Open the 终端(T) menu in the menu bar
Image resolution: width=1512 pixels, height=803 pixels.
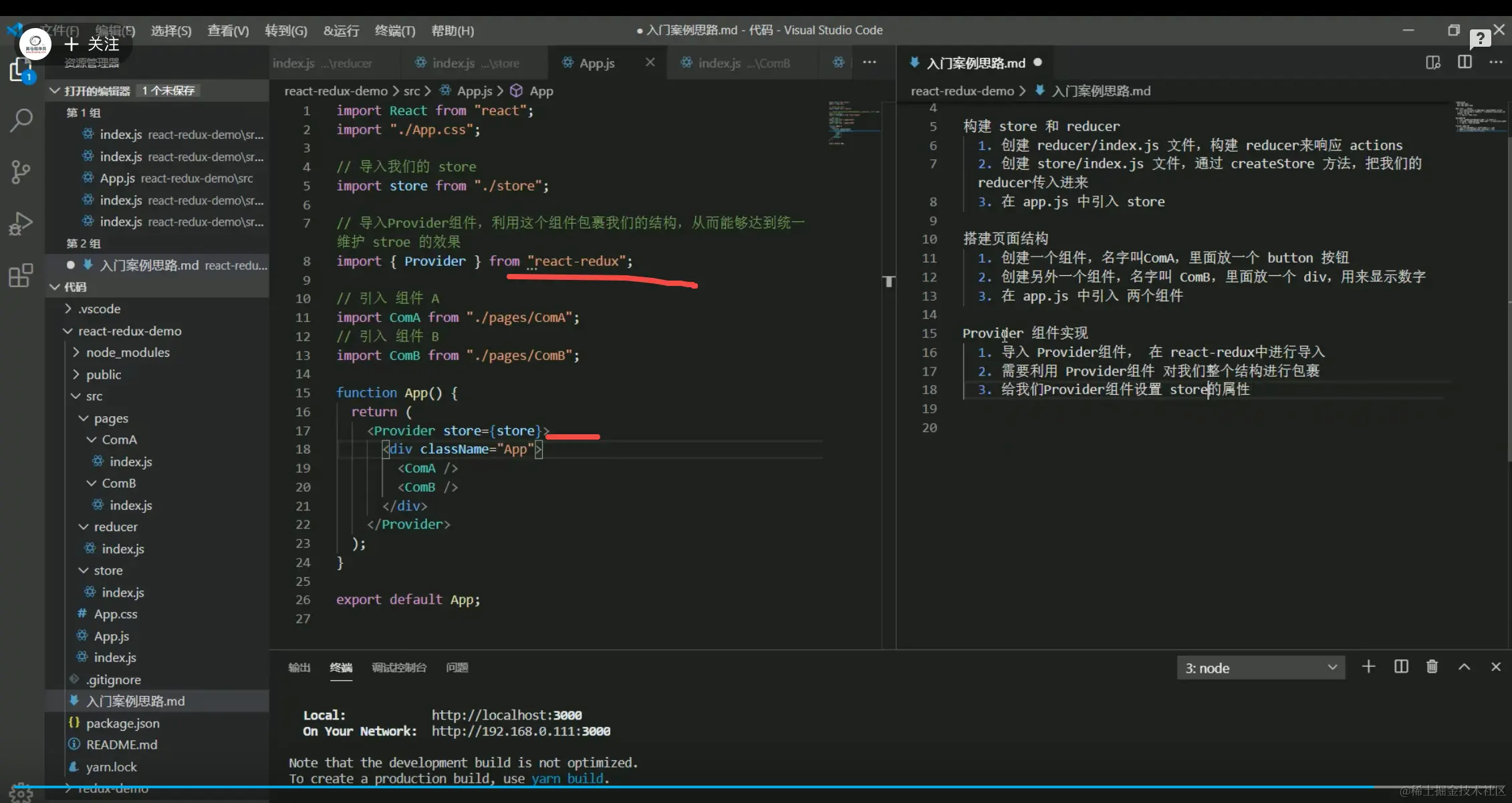point(394,31)
